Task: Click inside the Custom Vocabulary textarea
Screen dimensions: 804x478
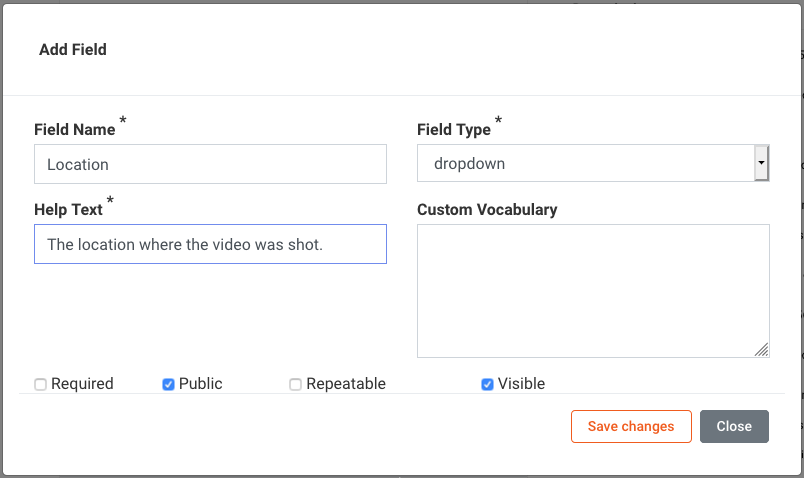Action: tap(592, 290)
